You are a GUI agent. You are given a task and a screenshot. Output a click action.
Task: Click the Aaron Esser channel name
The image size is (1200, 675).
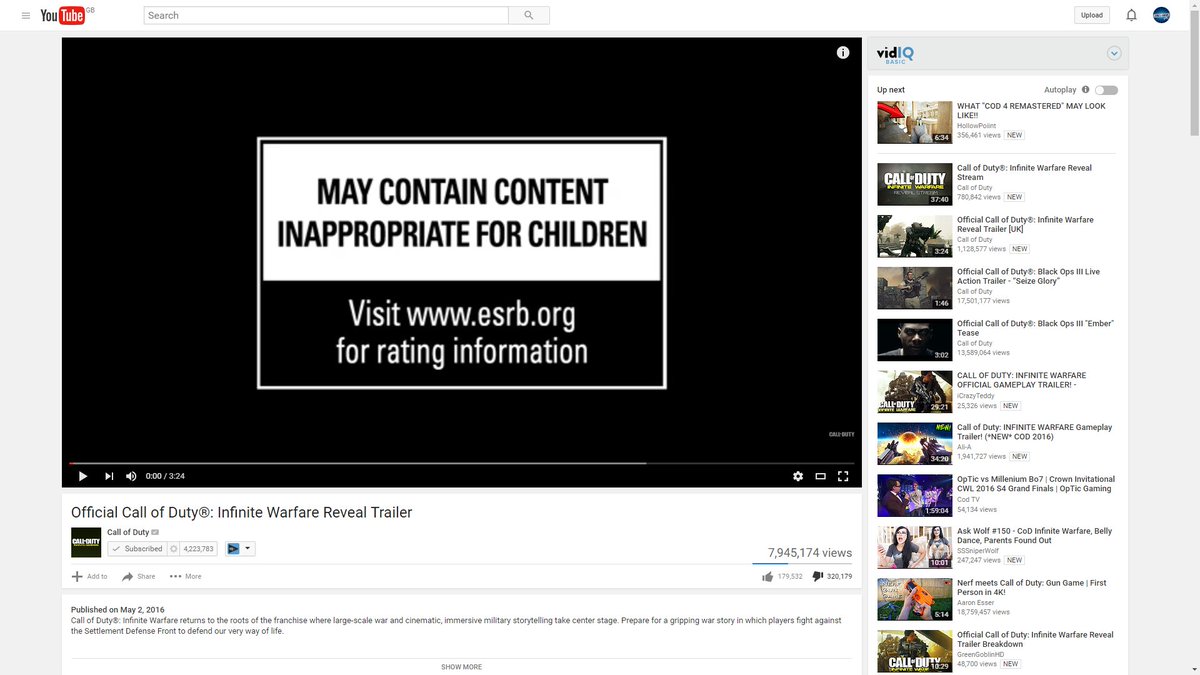(x=974, y=602)
